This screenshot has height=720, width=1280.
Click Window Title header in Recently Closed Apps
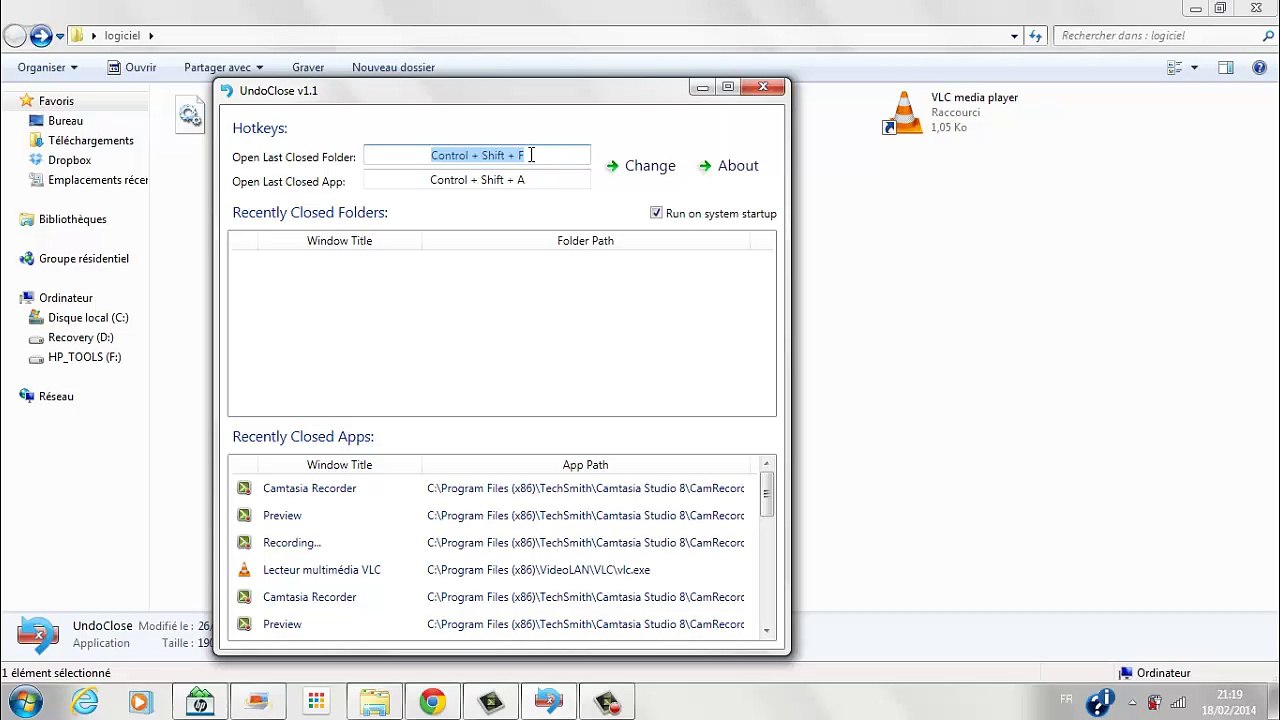coord(339,465)
